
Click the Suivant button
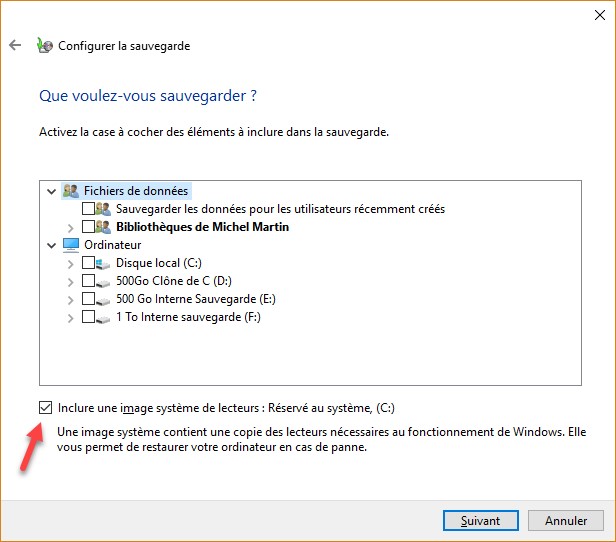(x=481, y=521)
